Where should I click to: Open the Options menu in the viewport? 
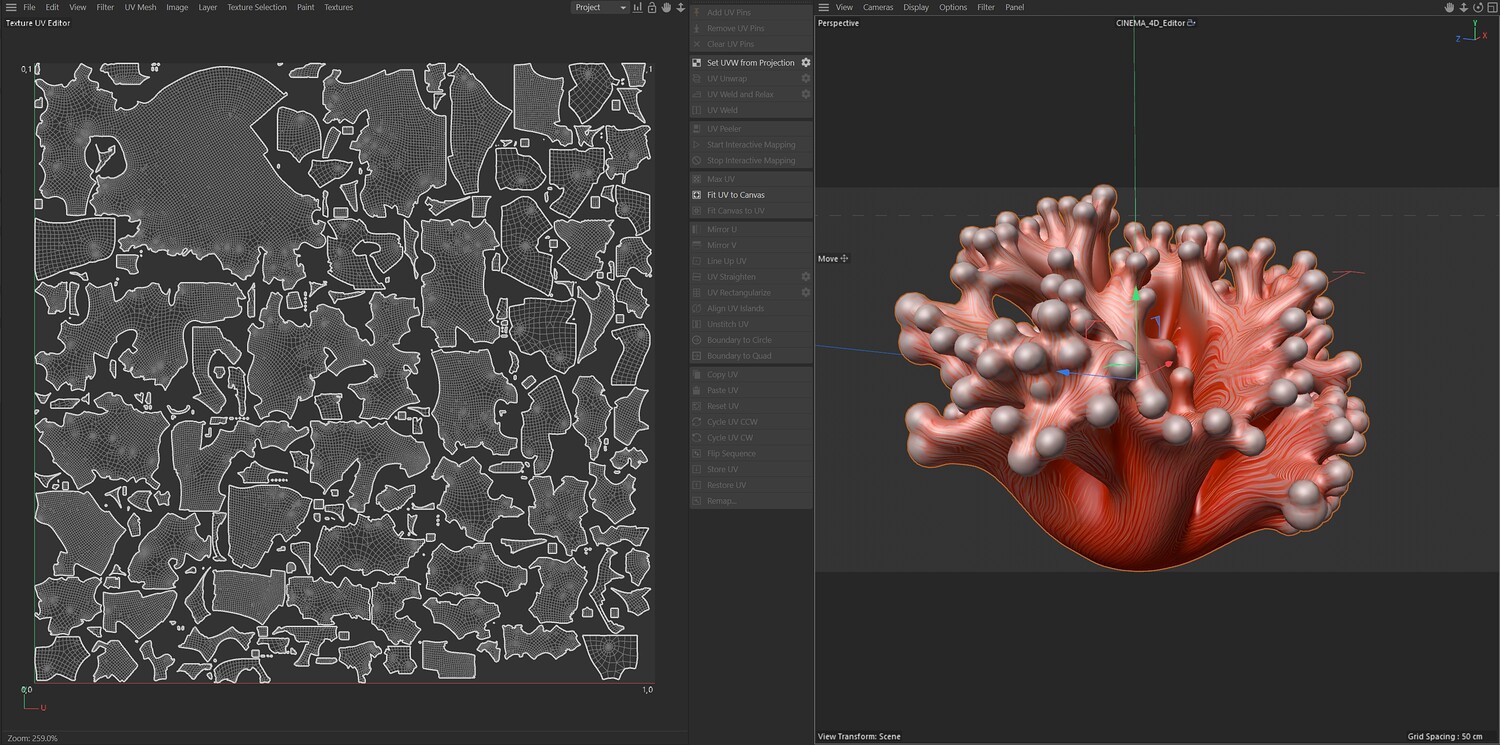pos(953,7)
